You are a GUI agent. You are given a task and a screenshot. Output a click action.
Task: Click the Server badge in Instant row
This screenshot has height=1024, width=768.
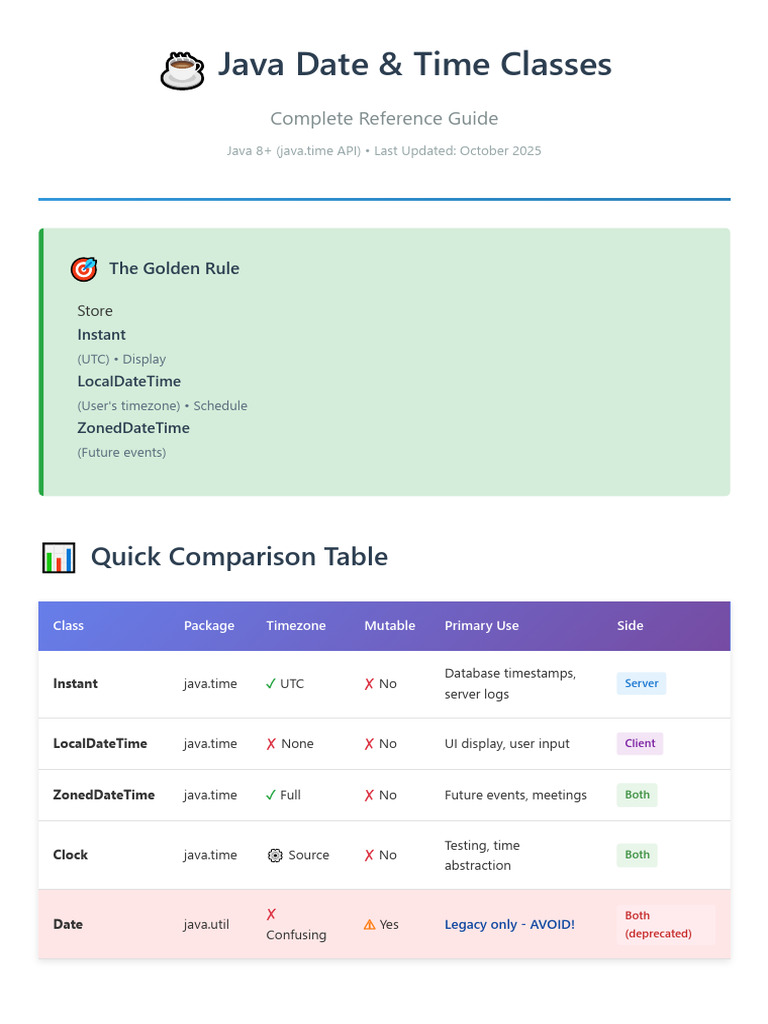(641, 684)
